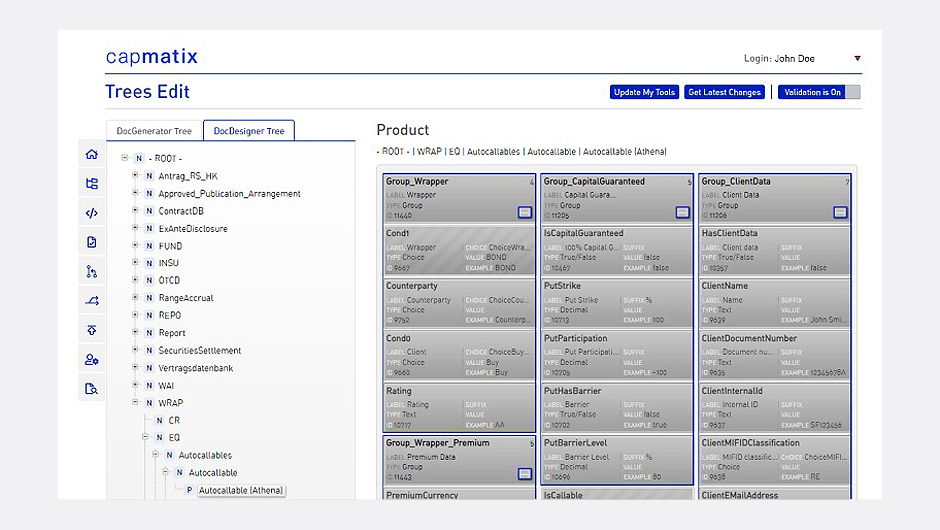Collapse the Autocallables tree node
Image resolution: width=940 pixels, height=530 pixels.
pyautogui.click(x=155, y=454)
